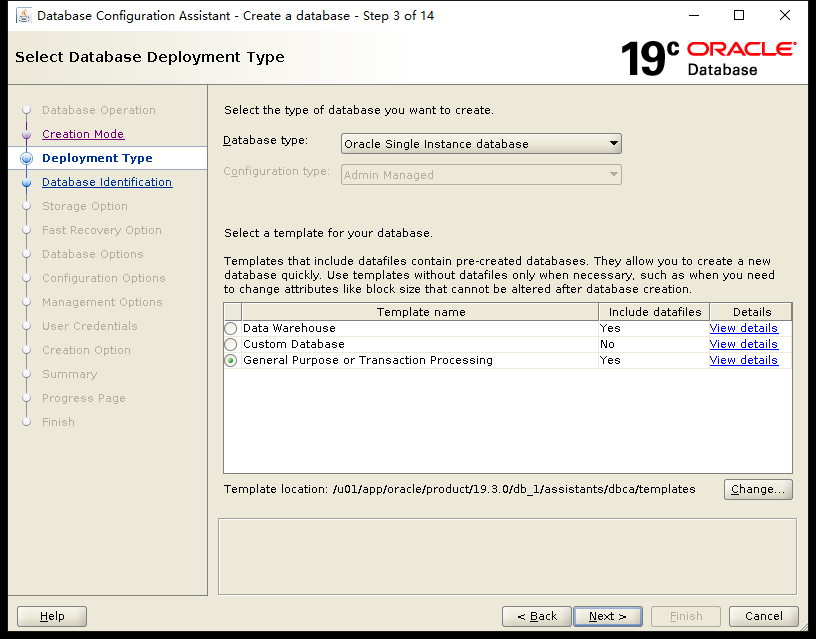Click the Management Options step
Viewport: 816px width, 639px height.
point(102,302)
